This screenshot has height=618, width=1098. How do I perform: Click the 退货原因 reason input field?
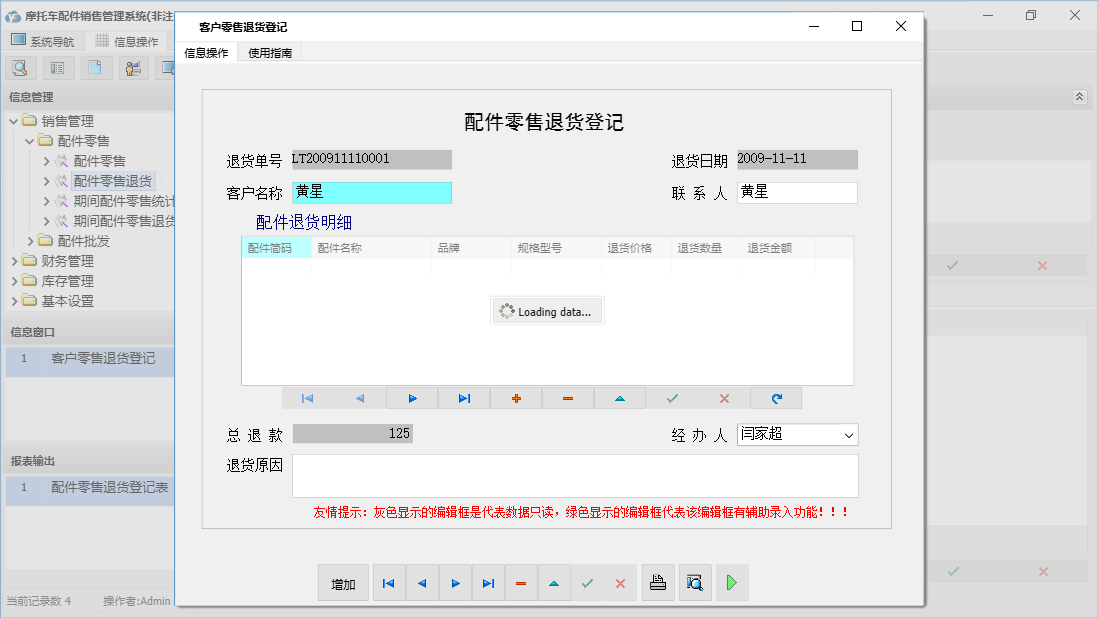tap(575, 475)
